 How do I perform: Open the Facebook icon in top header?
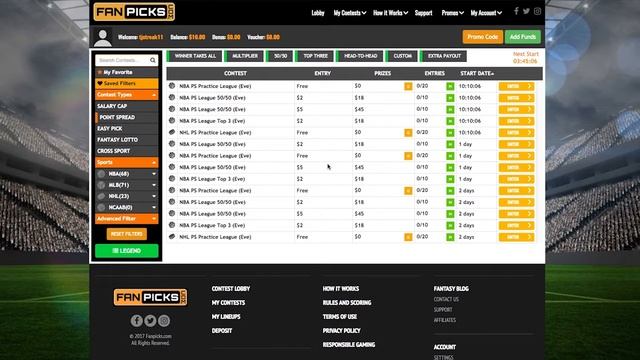tap(516, 11)
